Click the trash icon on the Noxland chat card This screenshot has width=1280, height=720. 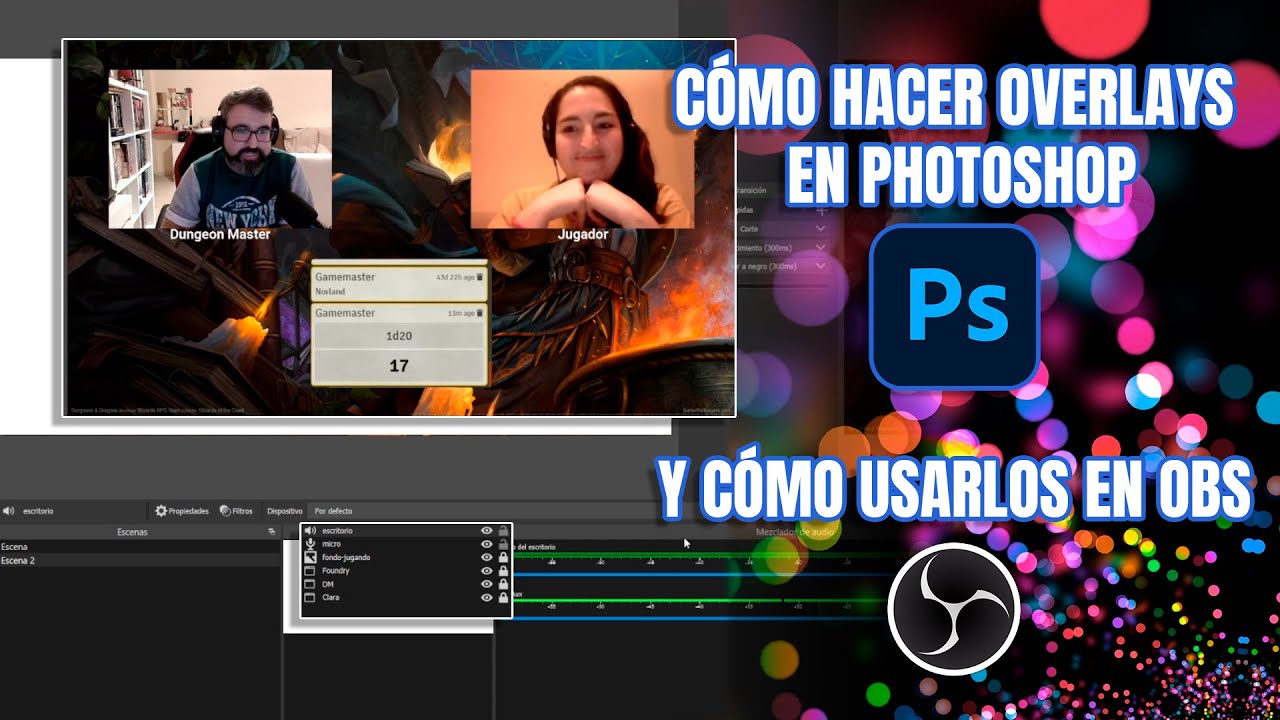click(480, 276)
